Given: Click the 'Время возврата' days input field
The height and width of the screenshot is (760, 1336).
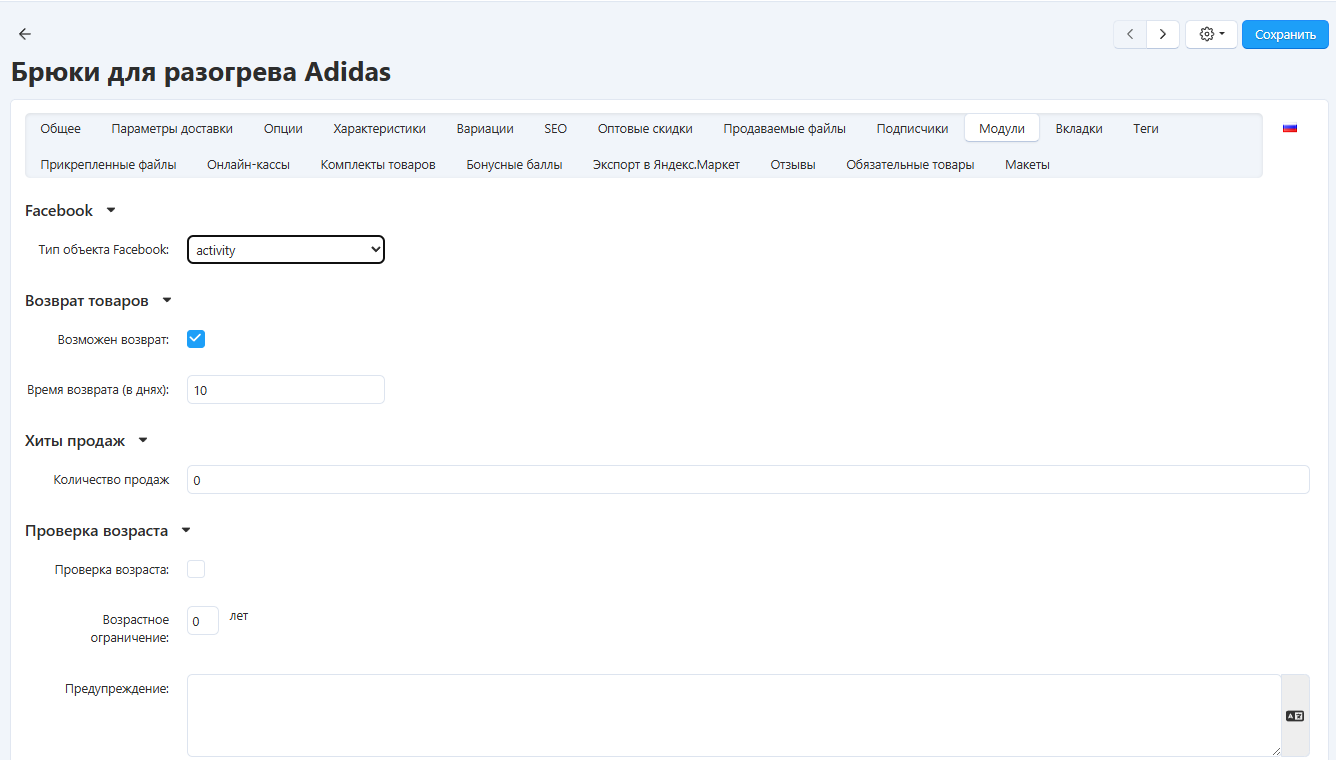Looking at the screenshot, I should (286, 390).
